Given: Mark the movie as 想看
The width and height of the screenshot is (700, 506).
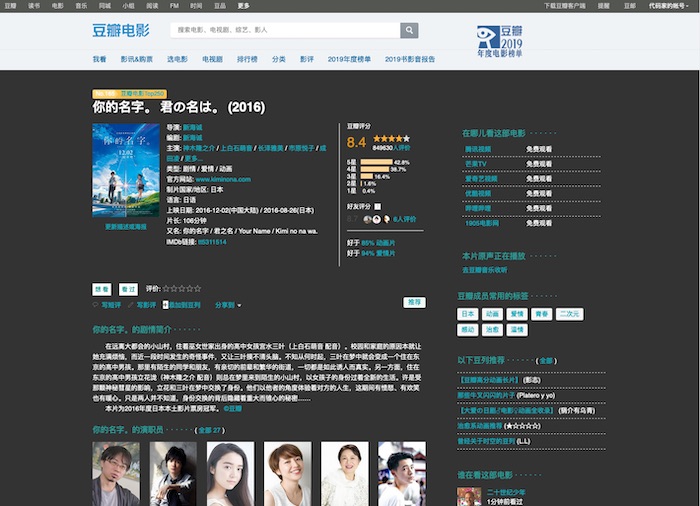Looking at the screenshot, I should (x=102, y=288).
